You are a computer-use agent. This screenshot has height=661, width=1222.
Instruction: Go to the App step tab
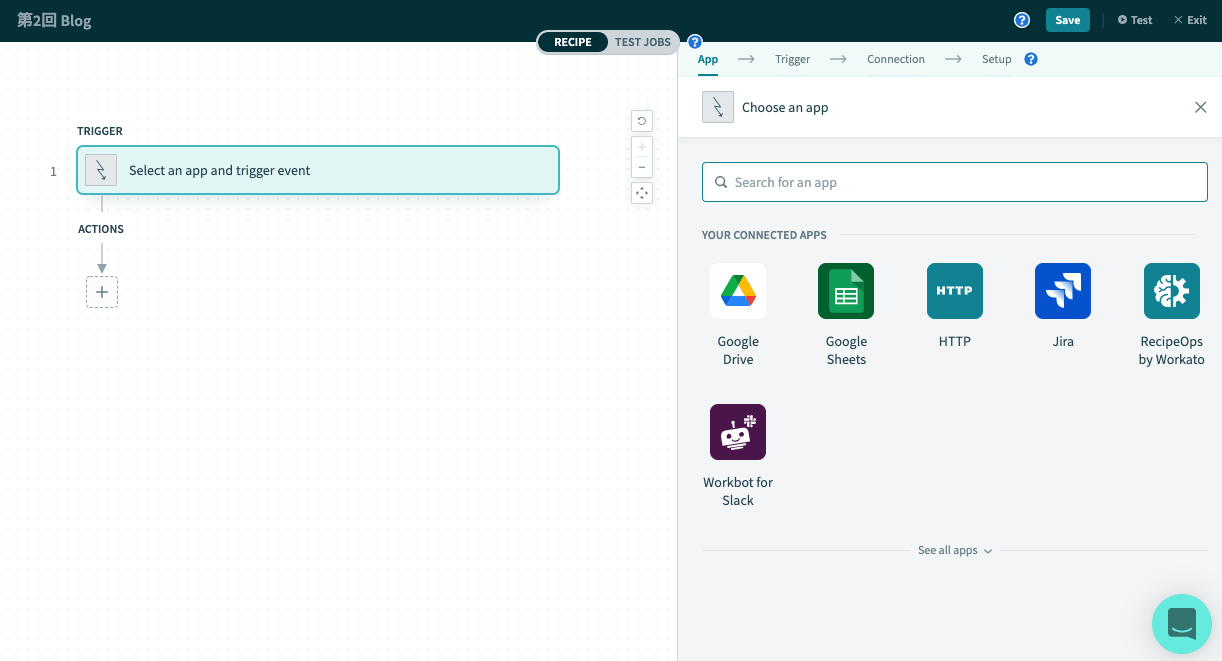pyautogui.click(x=708, y=59)
